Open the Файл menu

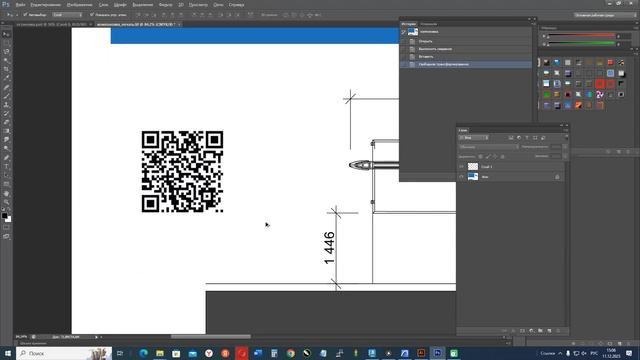pos(20,5)
